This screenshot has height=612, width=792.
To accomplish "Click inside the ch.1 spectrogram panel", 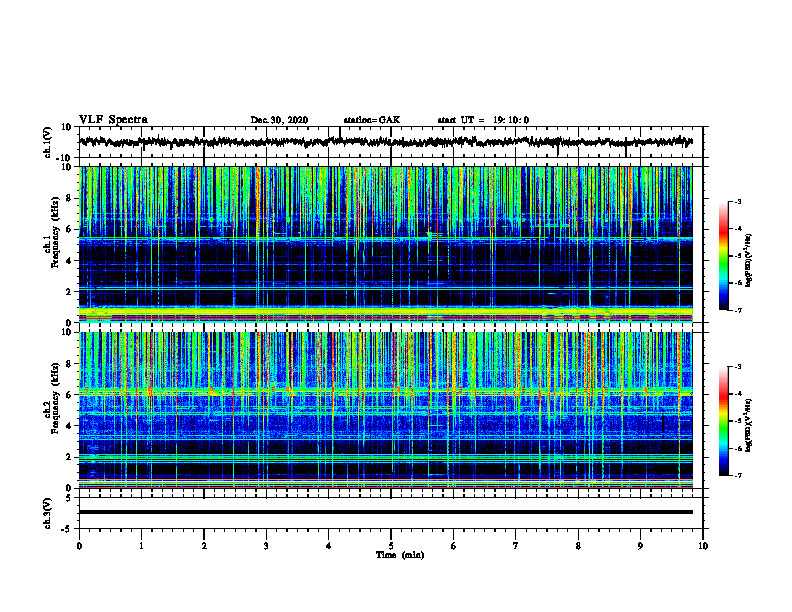I will click(x=386, y=244).
